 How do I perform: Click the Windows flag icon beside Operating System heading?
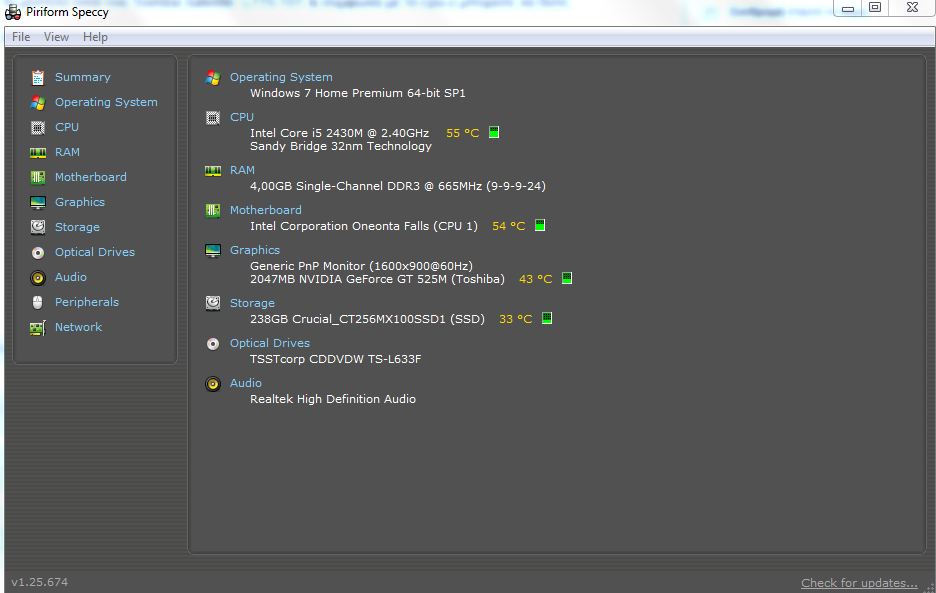pos(213,78)
